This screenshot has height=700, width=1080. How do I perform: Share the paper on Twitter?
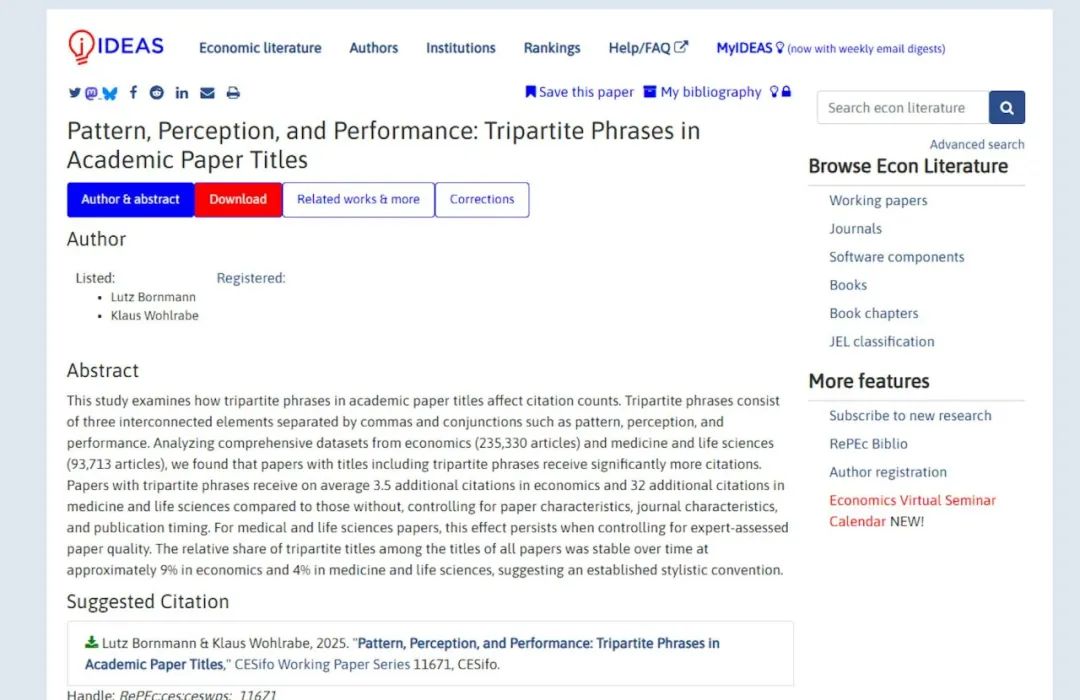[x=74, y=93]
